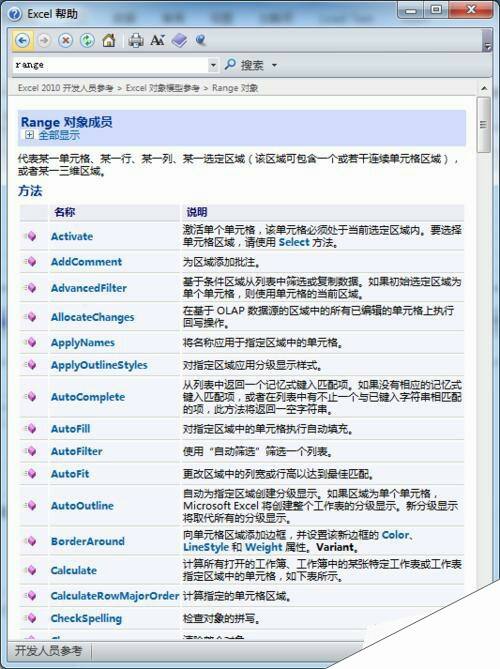Follow the Select link in Activate description
This screenshot has height=669, width=500.
point(294,242)
